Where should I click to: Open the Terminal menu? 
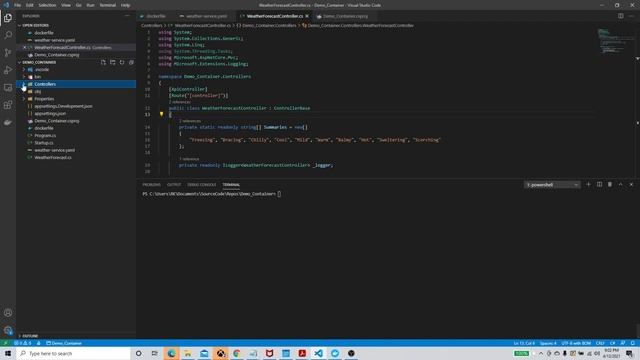click(108, 5)
